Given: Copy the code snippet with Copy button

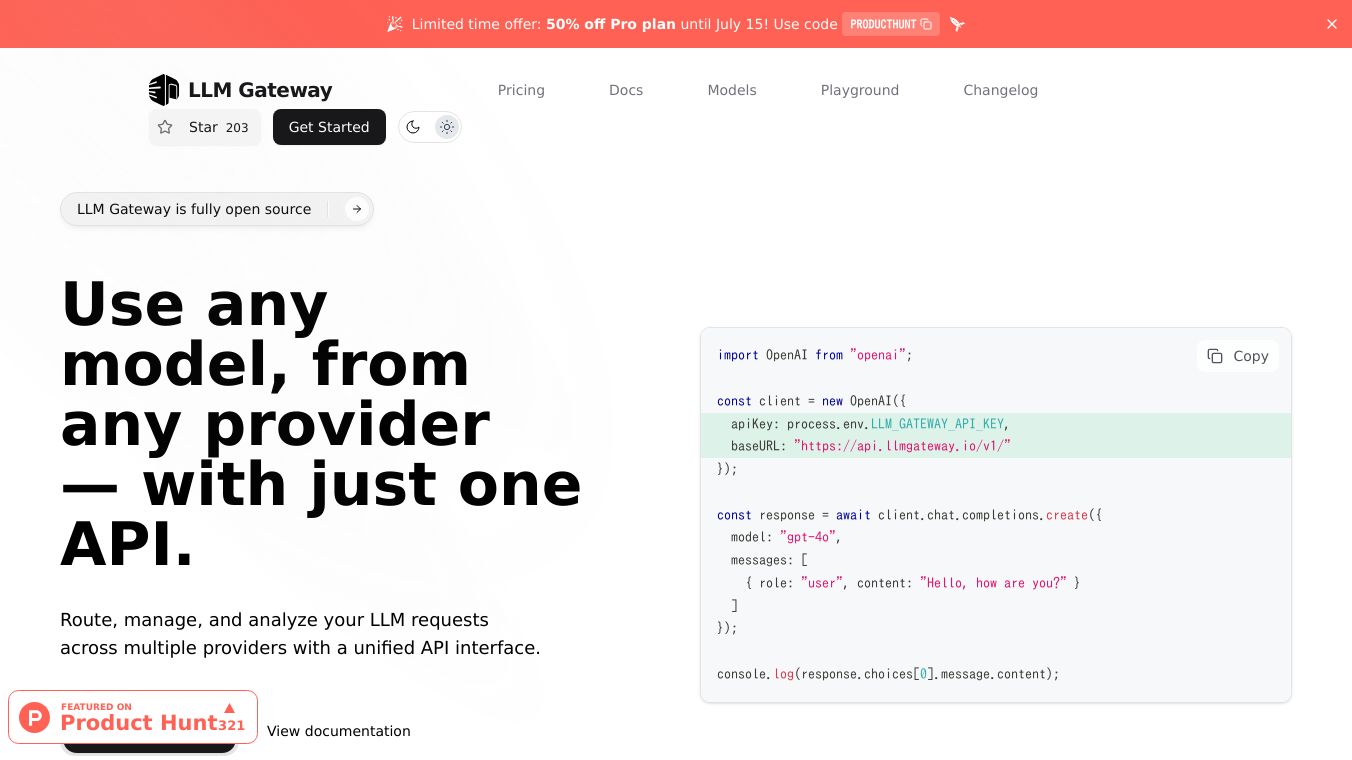Looking at the screenshot, I should tap(1237, 356).
